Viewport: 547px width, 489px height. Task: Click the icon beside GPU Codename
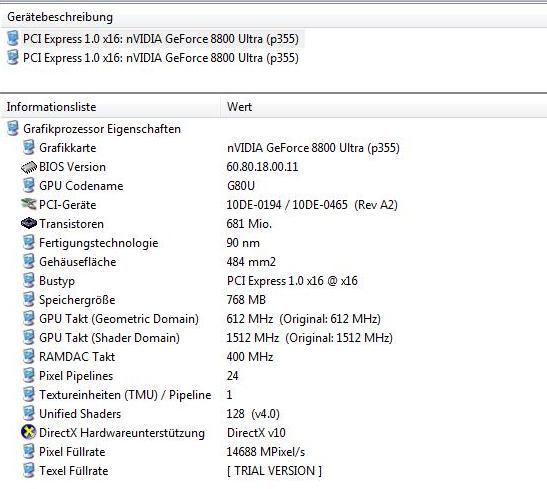(29, 186)
